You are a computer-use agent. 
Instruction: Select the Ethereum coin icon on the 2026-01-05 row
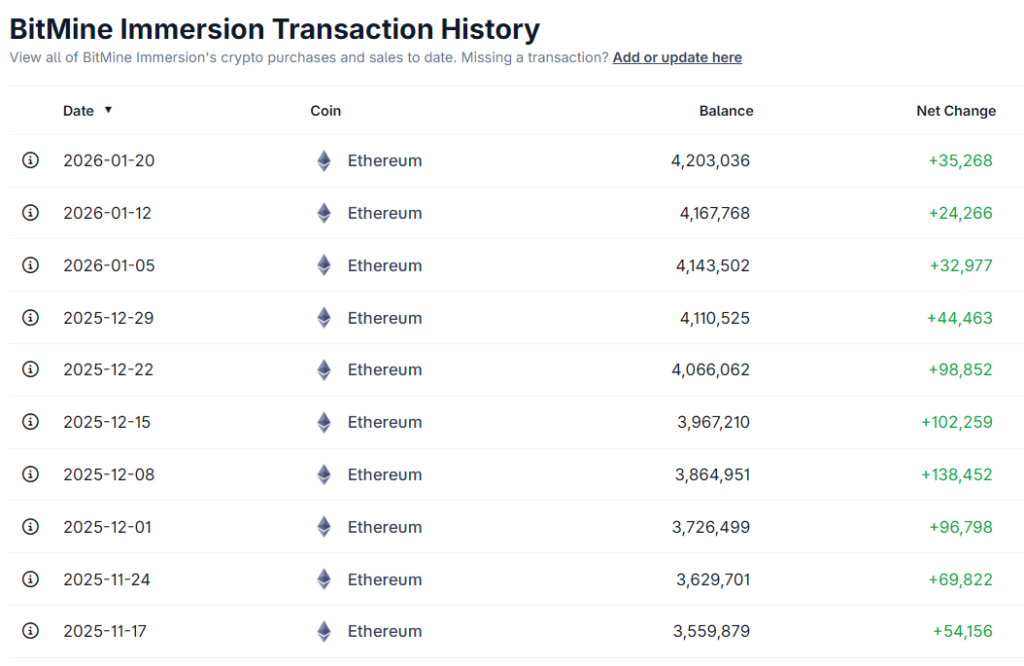tap(323, 265)
